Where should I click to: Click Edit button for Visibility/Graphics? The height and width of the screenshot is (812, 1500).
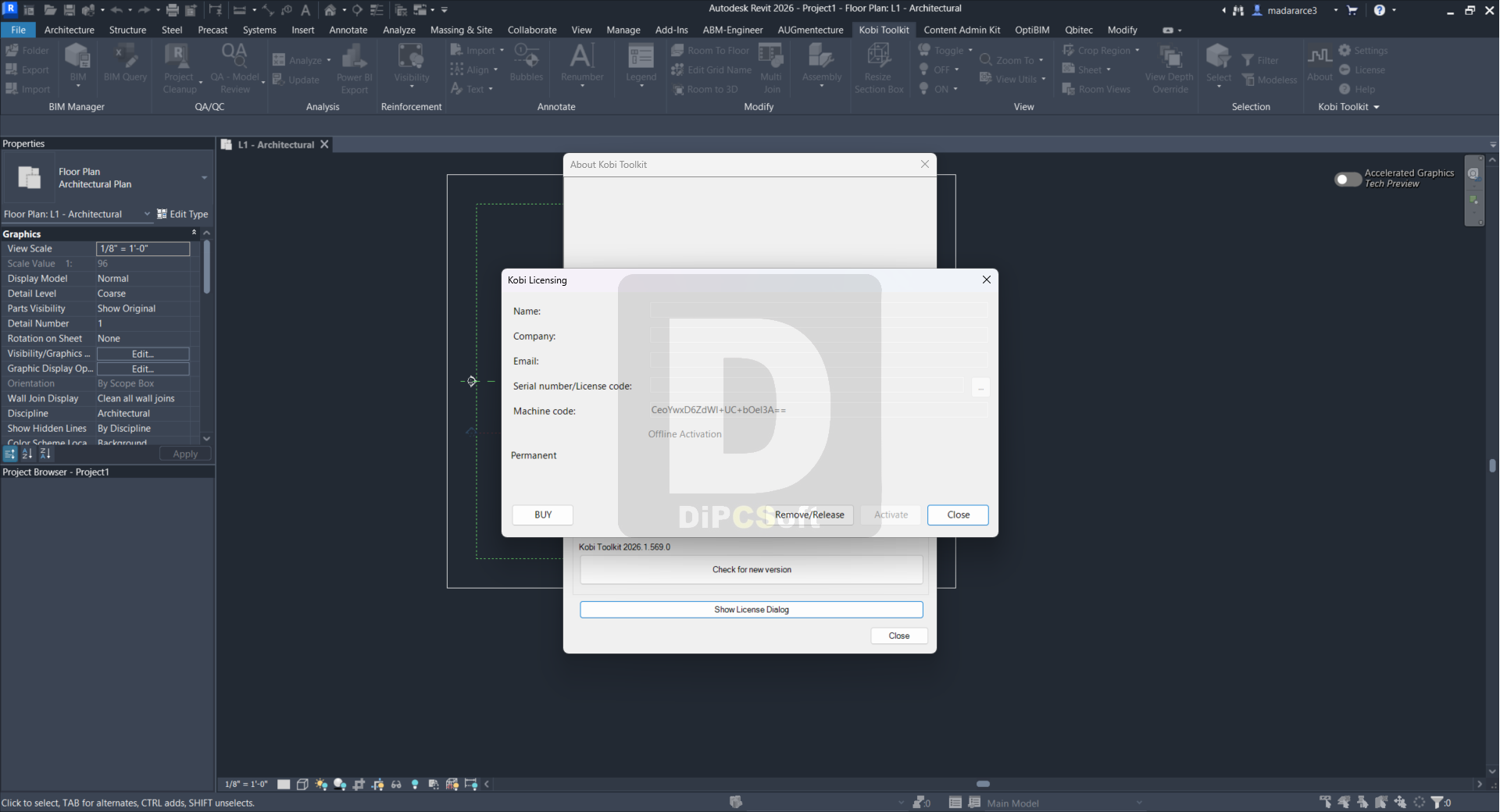point(143,354)
